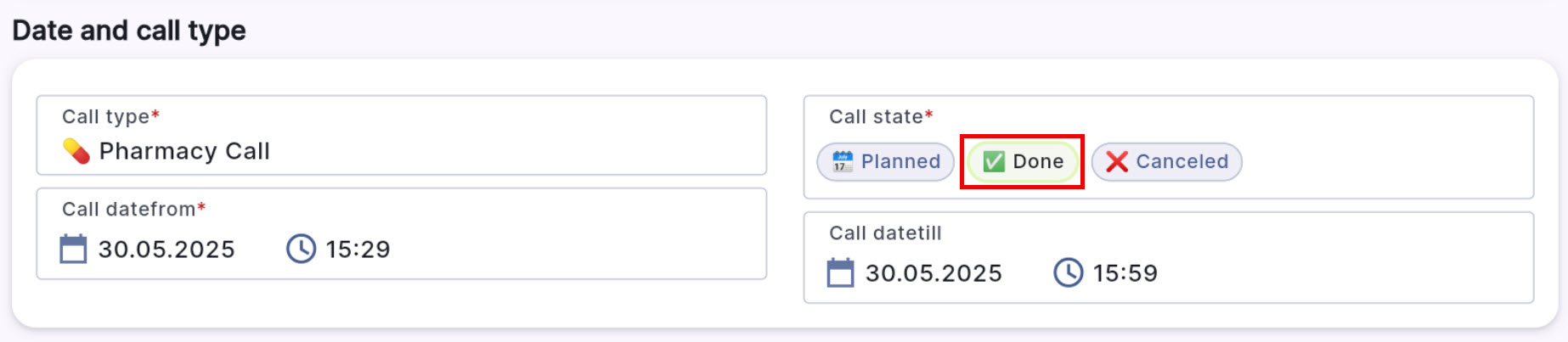
Task: Edit the Call datetill date 30.05.2025
Action: point(933,273)
